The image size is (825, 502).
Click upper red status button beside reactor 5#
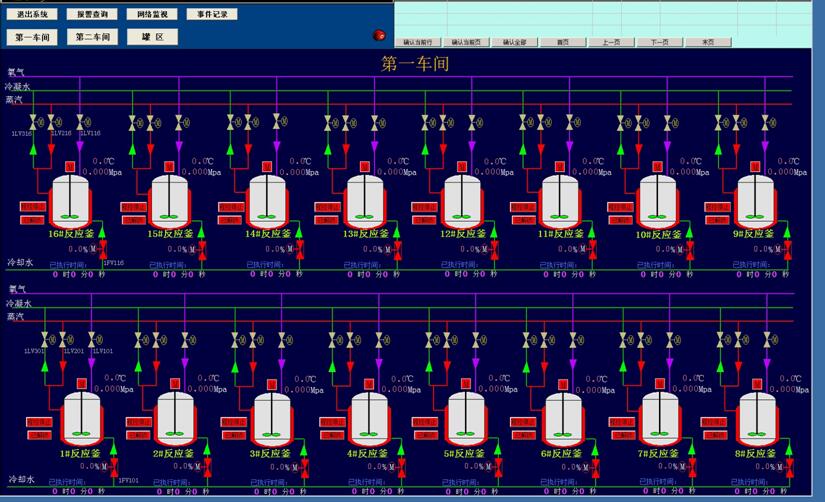click(x=425, y=422)
